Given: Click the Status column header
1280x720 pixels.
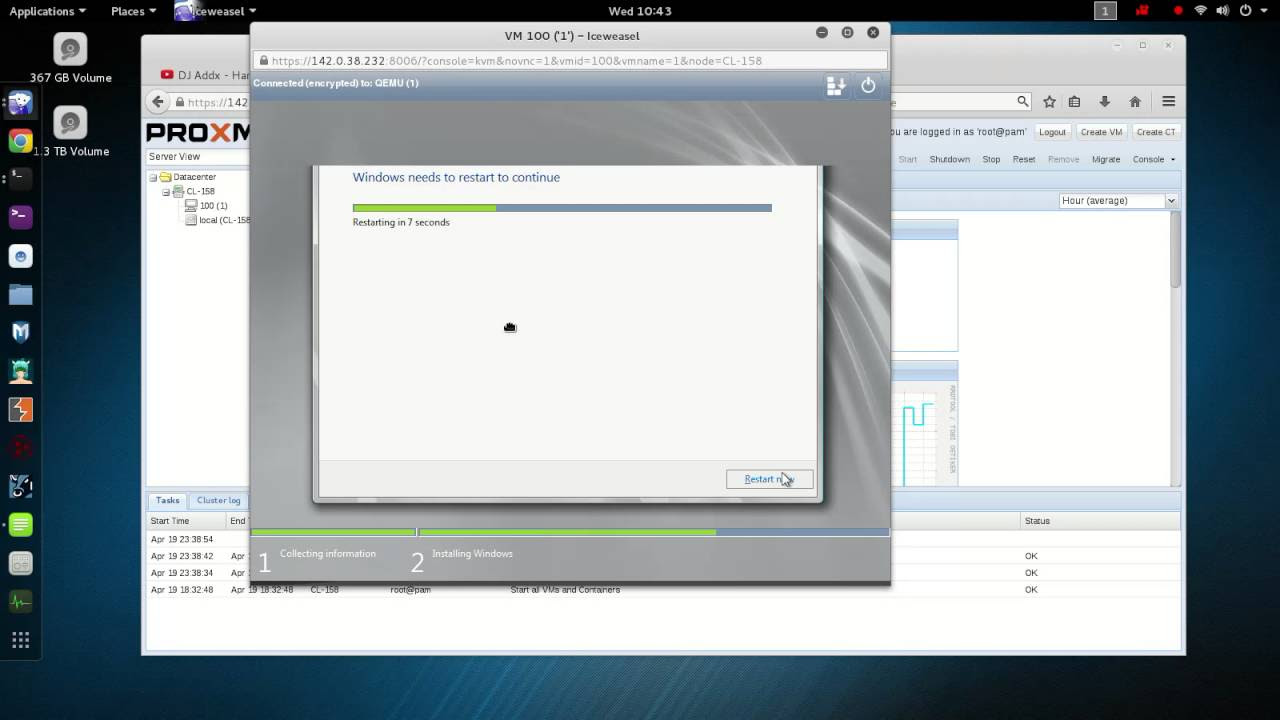Looking at the screenshot, I should (x=1100, y=521).
